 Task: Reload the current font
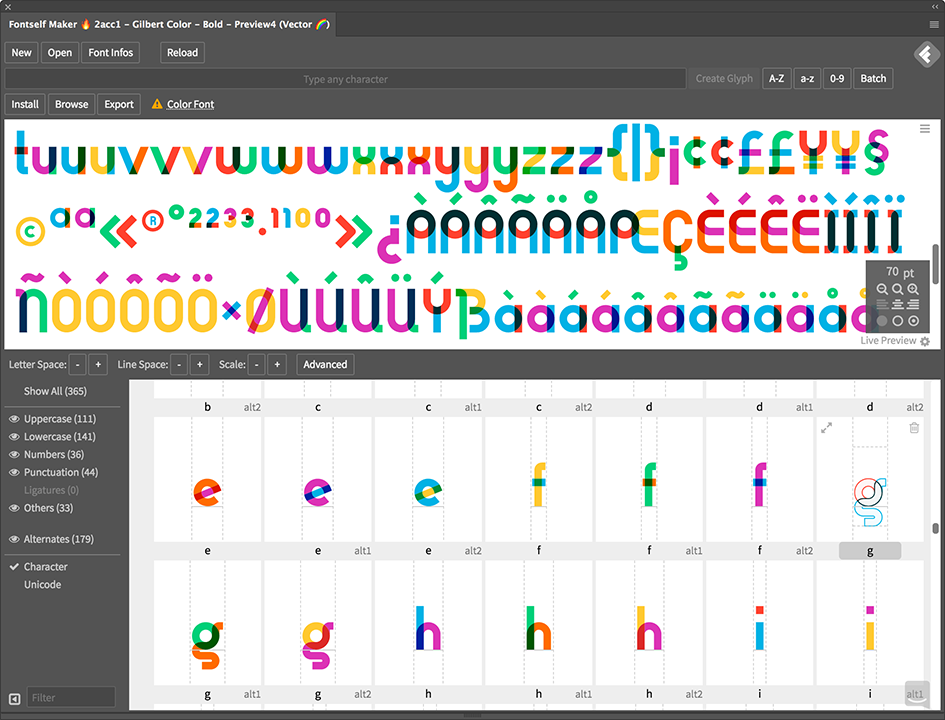(181, 52)
